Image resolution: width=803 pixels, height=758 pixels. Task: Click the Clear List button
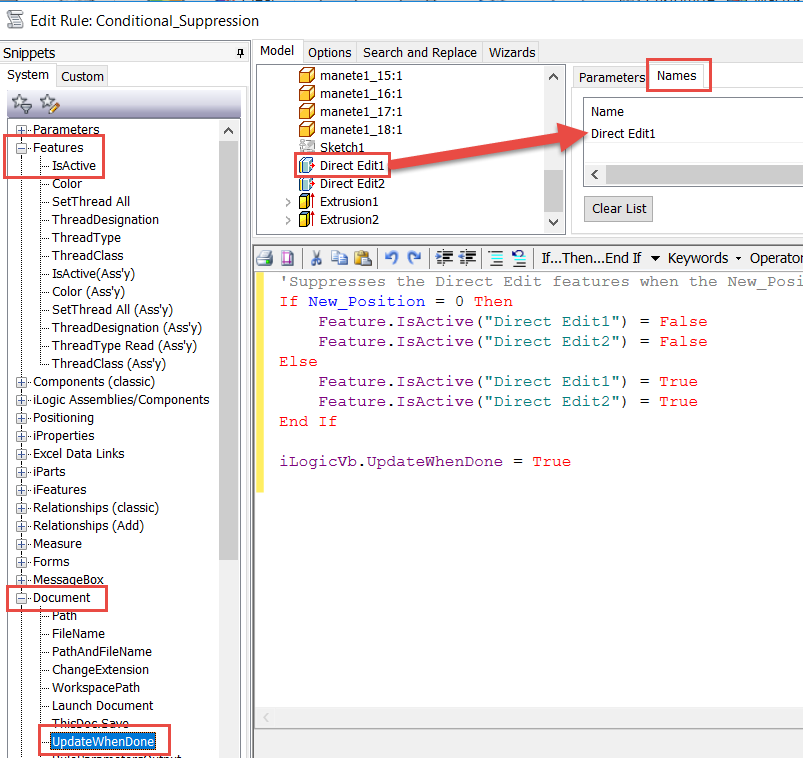pos(619,209)
